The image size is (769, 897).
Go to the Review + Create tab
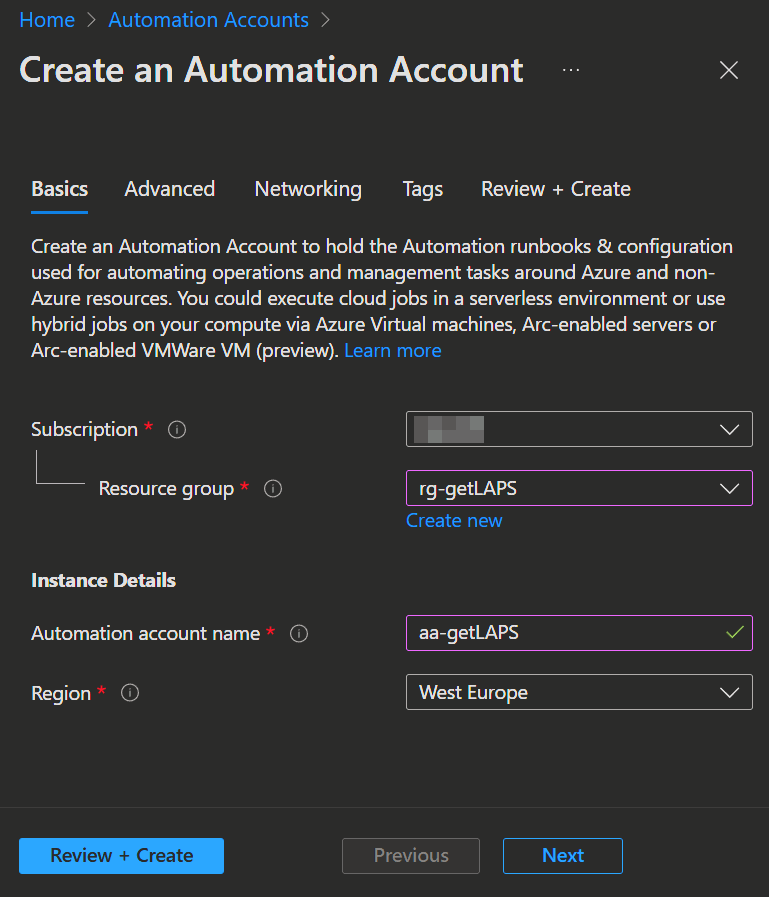[x=555, y=189]
